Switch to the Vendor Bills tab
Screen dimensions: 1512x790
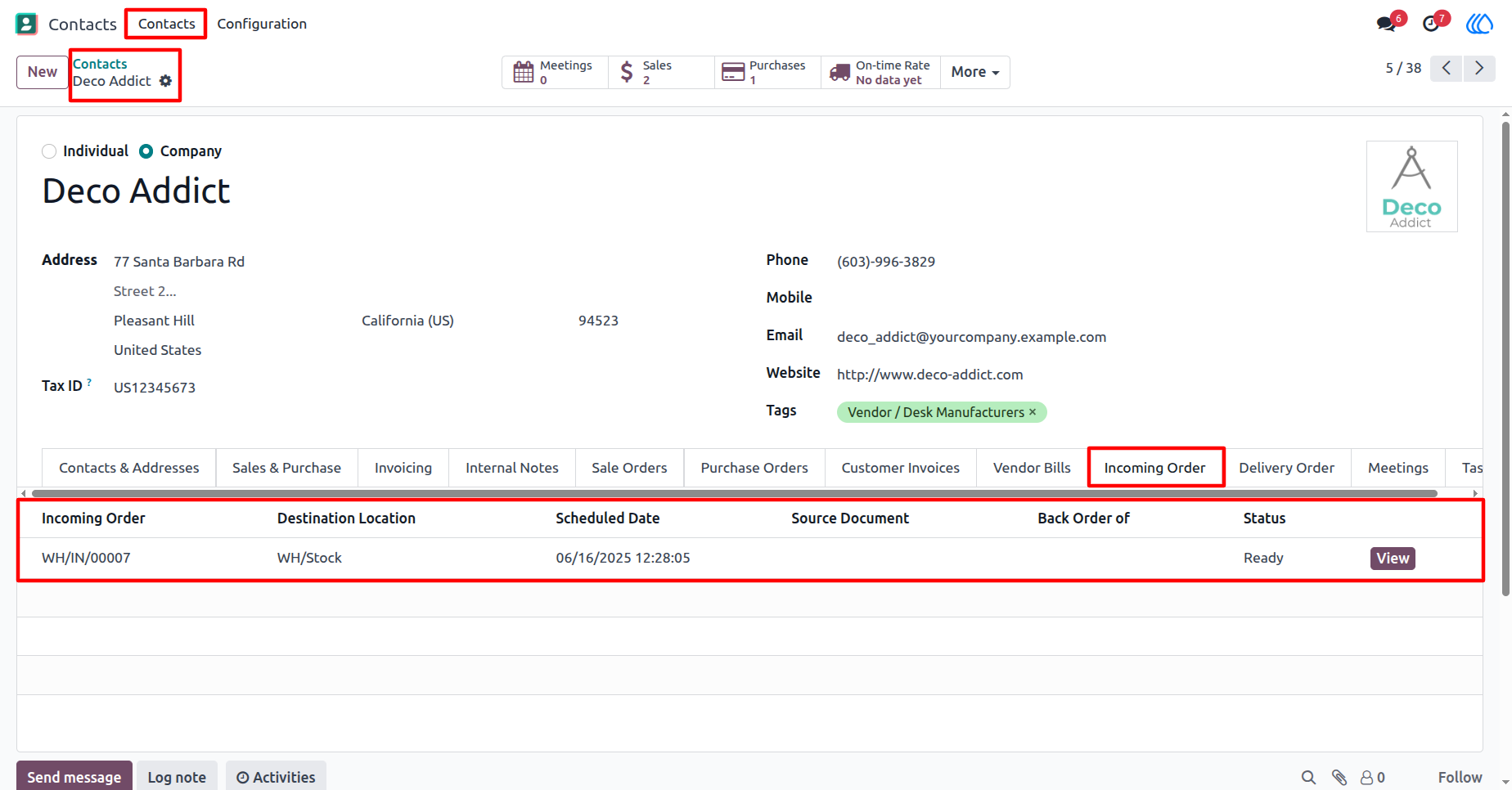pos(1032,468)
